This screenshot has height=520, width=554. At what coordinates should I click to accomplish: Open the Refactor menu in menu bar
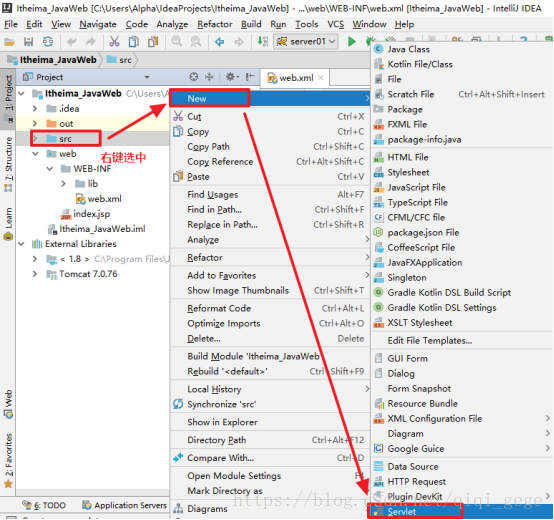(x=214, y=24)
